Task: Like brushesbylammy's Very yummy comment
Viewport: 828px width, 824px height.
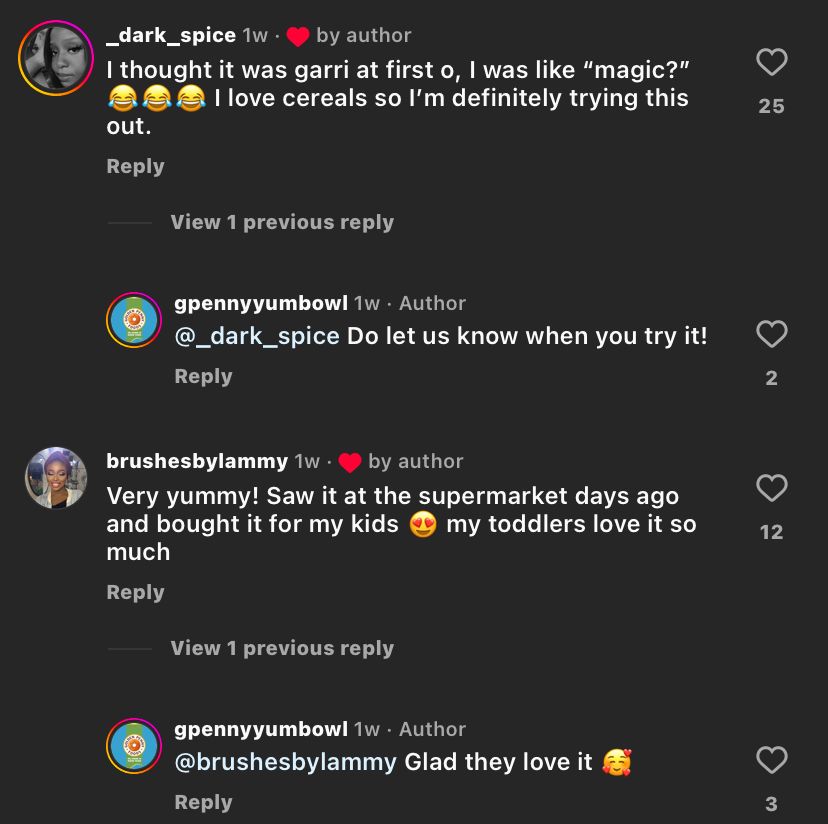Action: tap(771, 488)
